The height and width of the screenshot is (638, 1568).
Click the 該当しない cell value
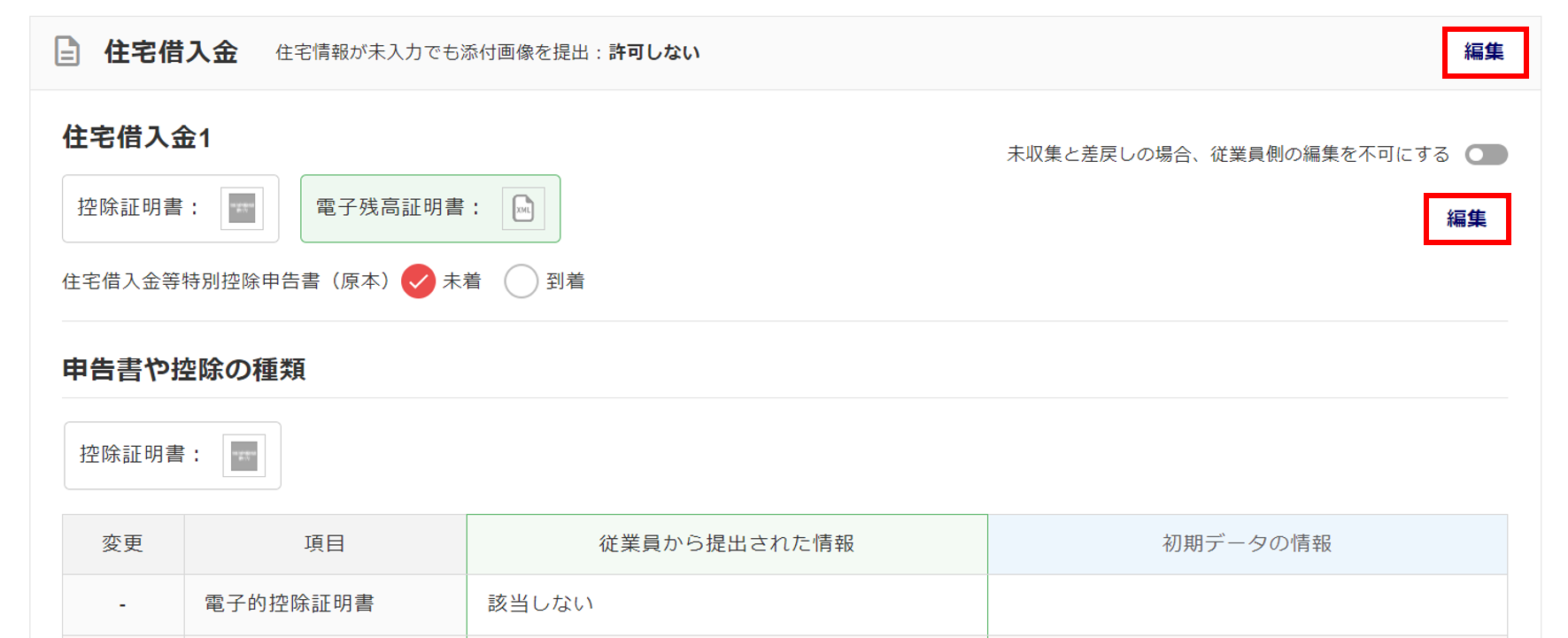540,603
